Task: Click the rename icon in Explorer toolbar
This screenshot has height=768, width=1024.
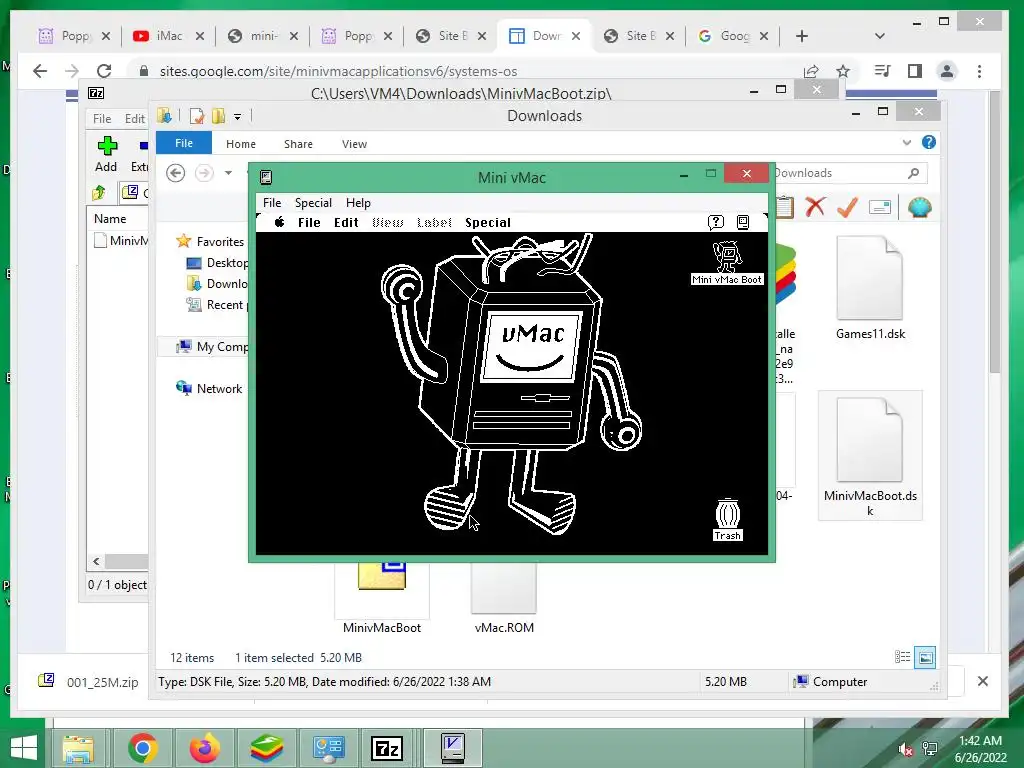Action: [x=880, y=208]
